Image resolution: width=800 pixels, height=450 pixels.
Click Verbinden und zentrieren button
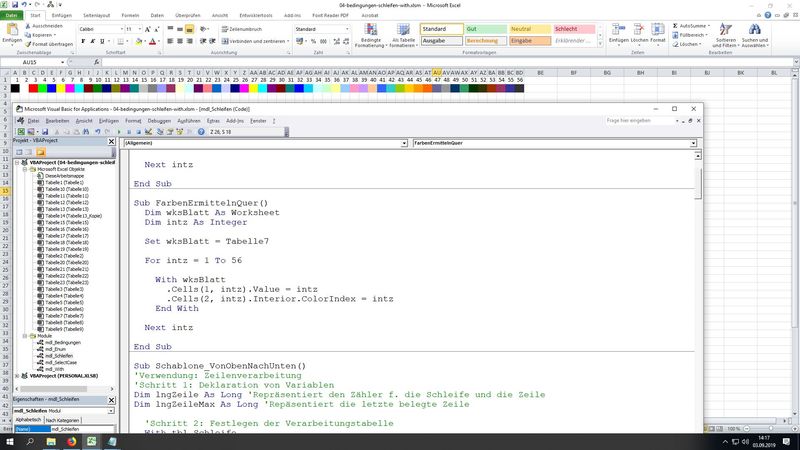click(255, 41)
